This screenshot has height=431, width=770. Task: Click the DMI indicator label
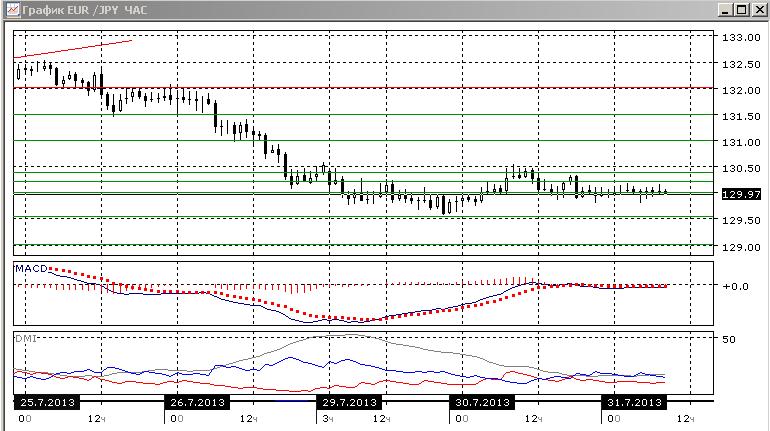click(x=26, y=338)
